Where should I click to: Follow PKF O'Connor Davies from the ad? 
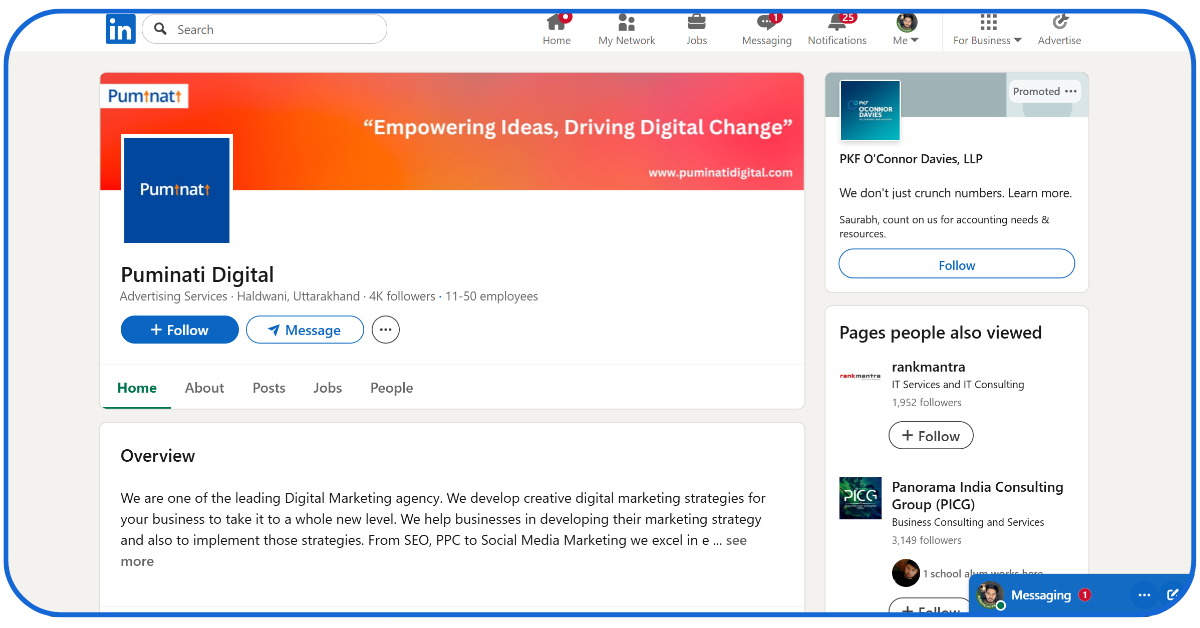[x=957, y=265]
